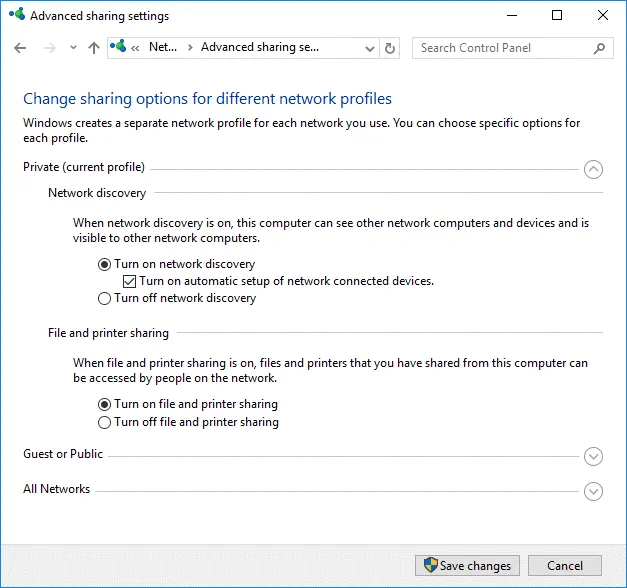This screenshot has width=627, height=588.
Task: Go up one level with Up arrow
Action: [x=94, y=48]
